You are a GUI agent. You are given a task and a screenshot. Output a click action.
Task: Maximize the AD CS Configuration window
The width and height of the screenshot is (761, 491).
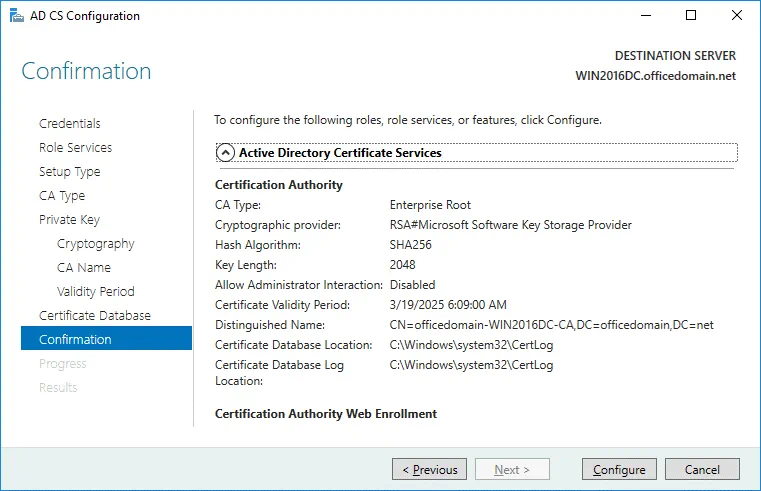[x=691, y=16]
